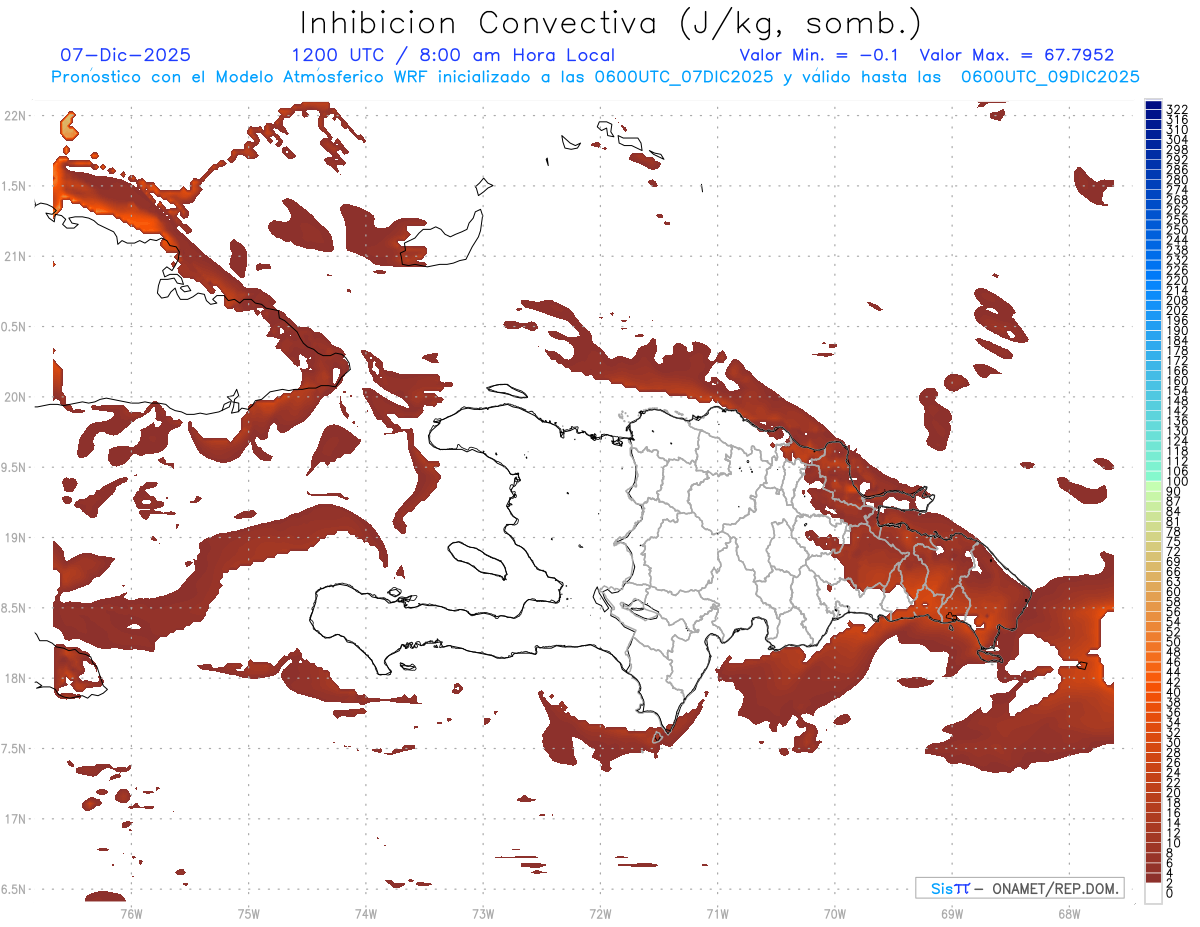The height and width of the screenshot is (927, 1200).
Task: Click the '70W' longitude axis label
Action: pos(835,914)
